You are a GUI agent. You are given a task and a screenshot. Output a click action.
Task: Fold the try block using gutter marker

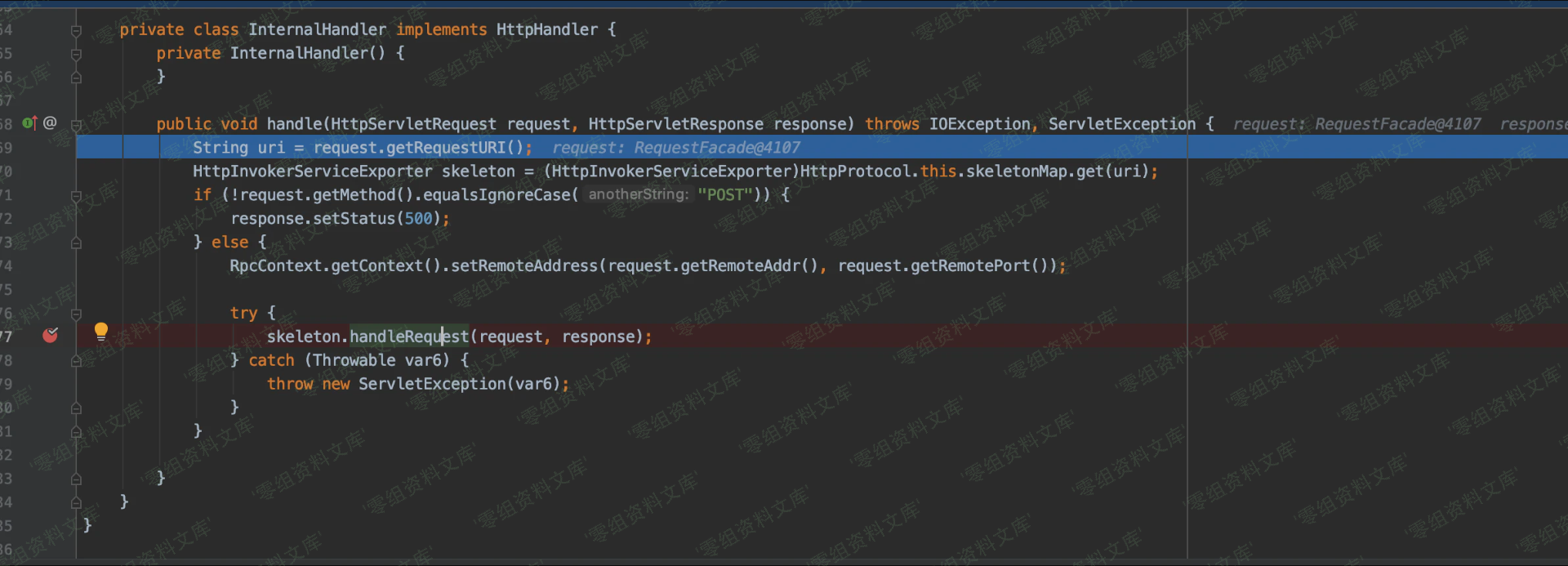click(76, 314)
